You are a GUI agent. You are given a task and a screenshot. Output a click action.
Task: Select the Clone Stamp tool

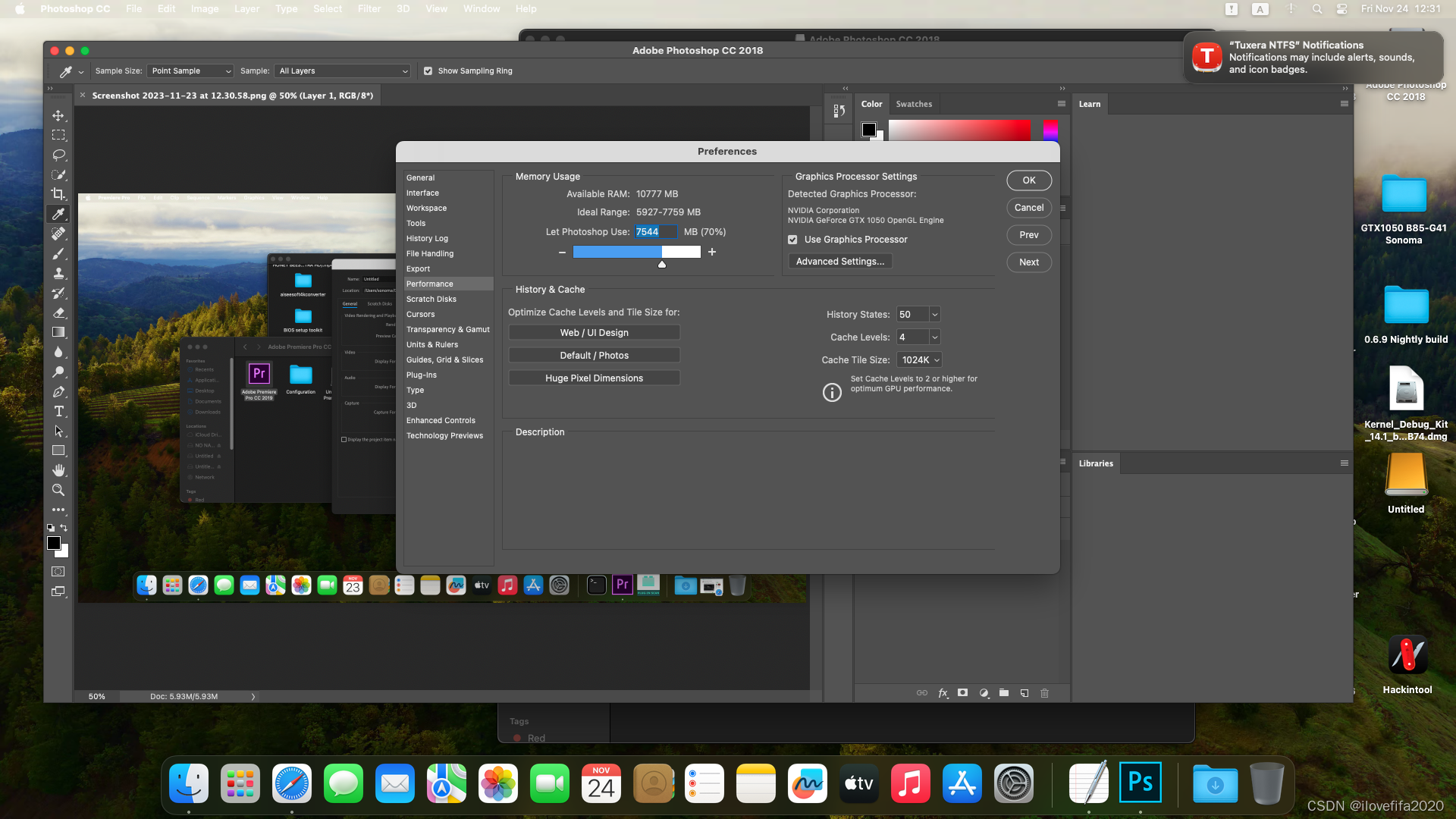point(58,273)
